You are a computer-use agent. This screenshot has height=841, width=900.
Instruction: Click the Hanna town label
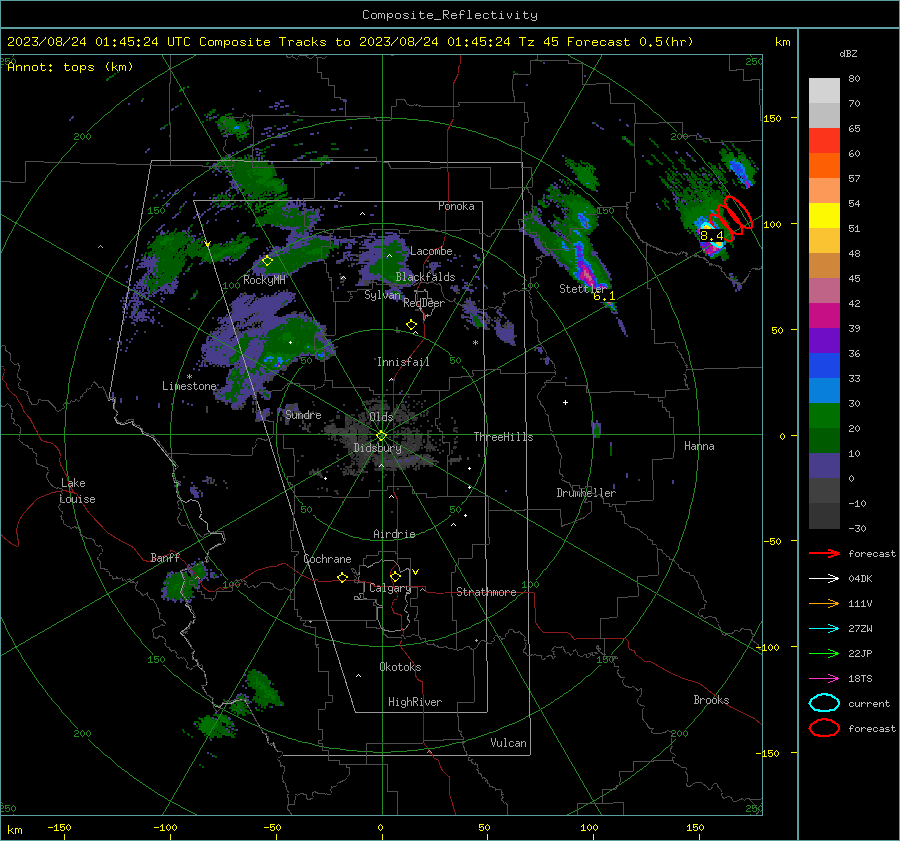699,446
